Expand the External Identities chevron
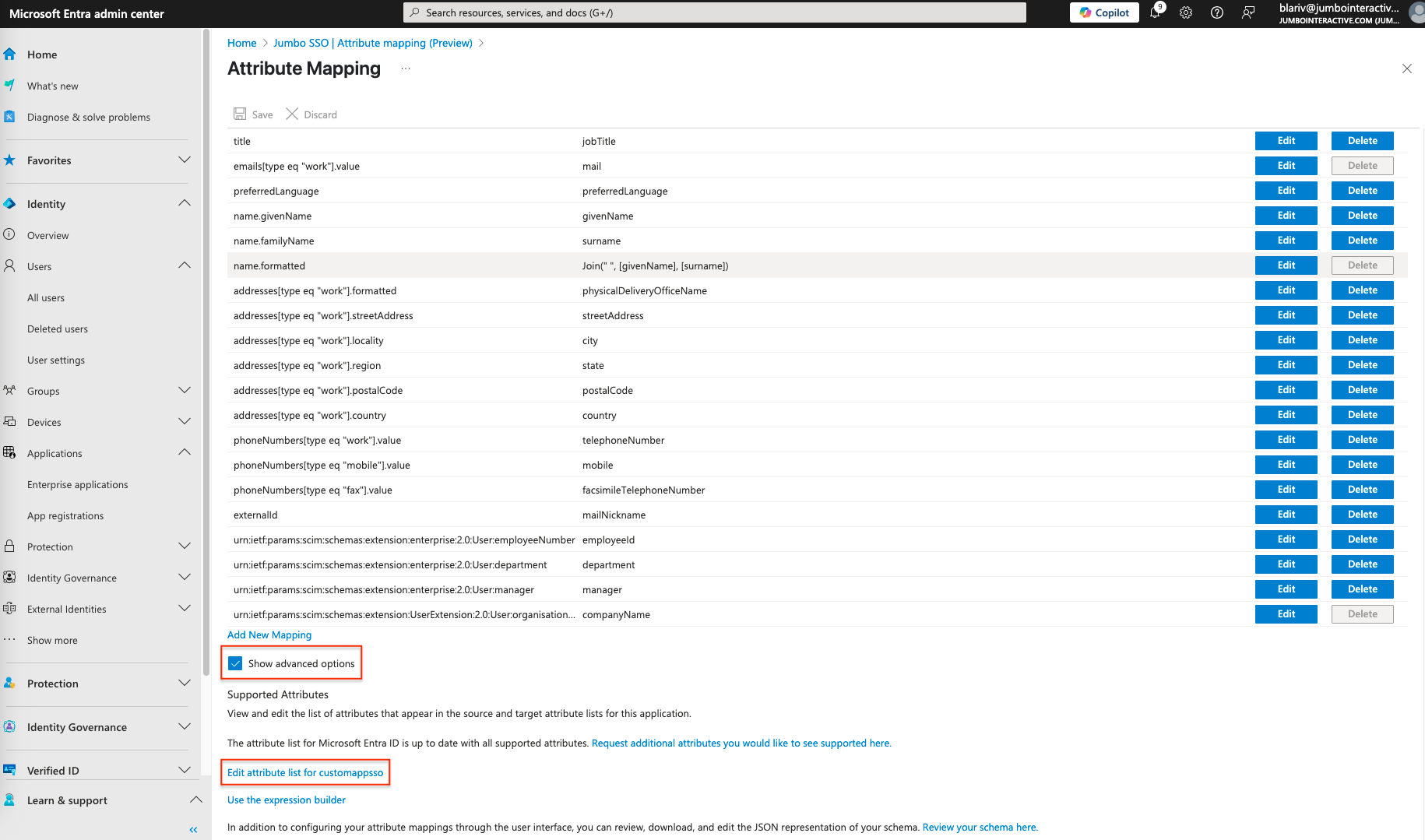This screenshot has width=1425, height=840. pyautogui.click(x=185, y=608)
